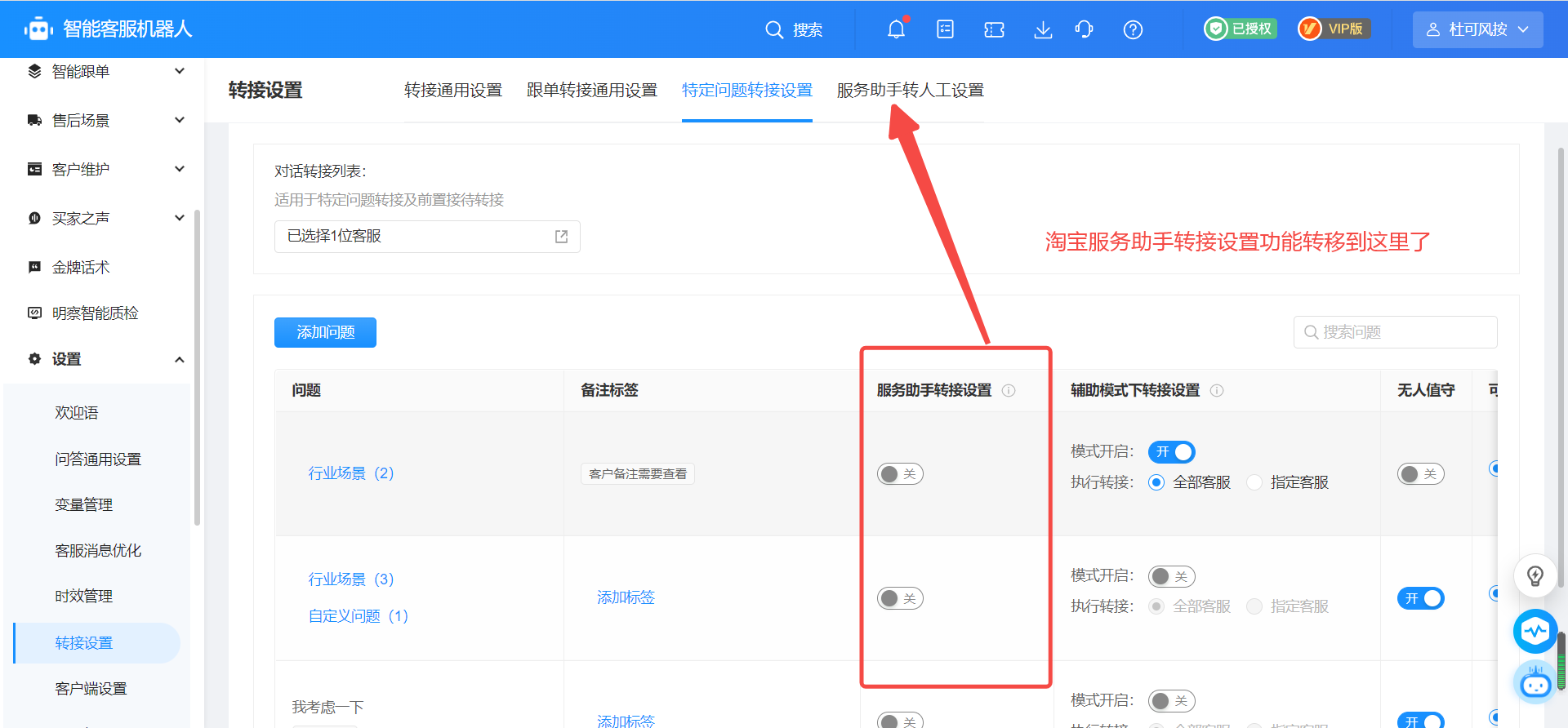Click the 售后场景 truck icon in sidebar
Image resolution: width=1568 pixels, height=728 pixels.
coord(34,120)
